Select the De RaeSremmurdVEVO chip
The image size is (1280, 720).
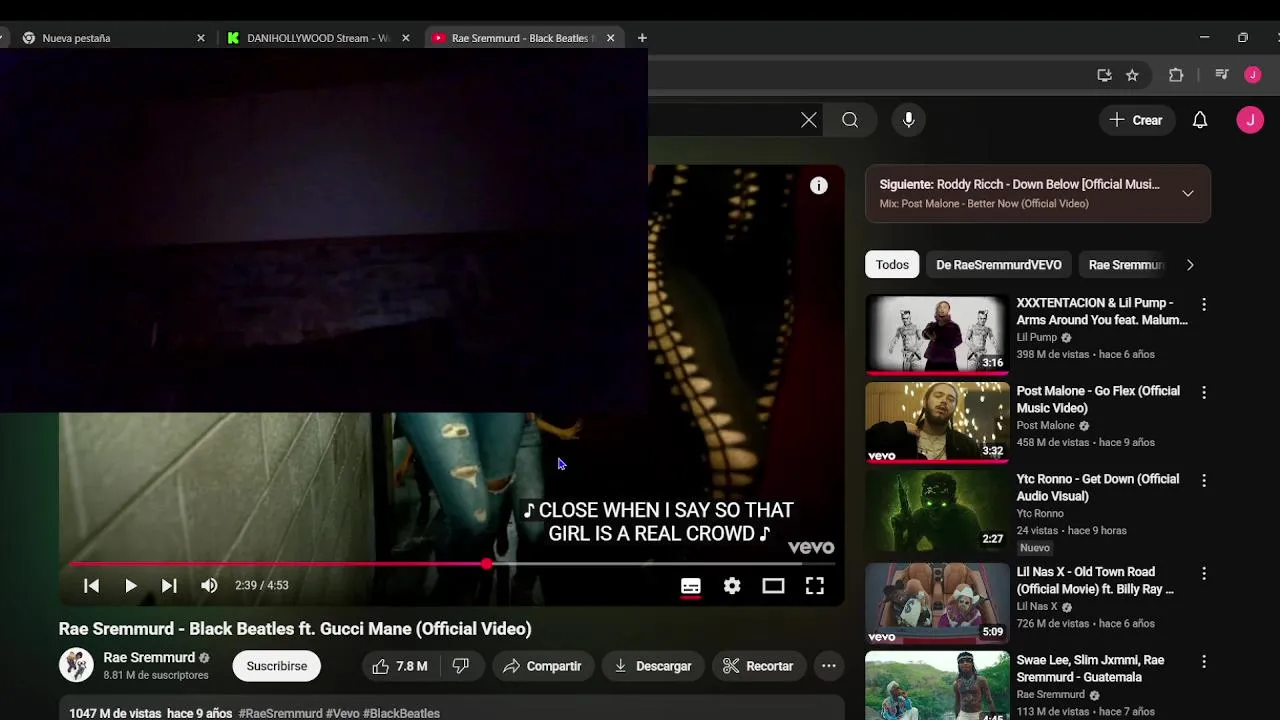[x=999, y=265]
